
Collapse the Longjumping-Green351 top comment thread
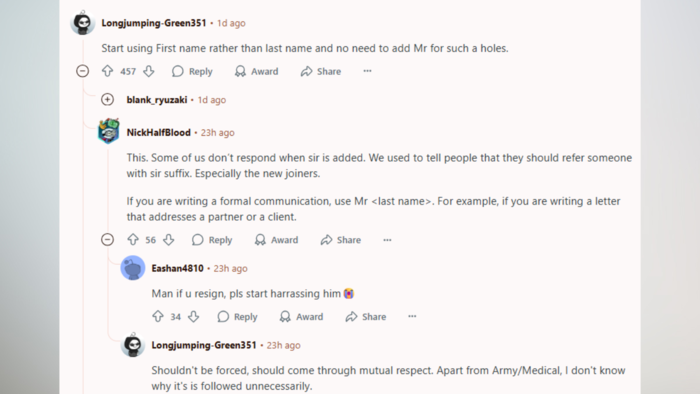click(x=83, y=71)
